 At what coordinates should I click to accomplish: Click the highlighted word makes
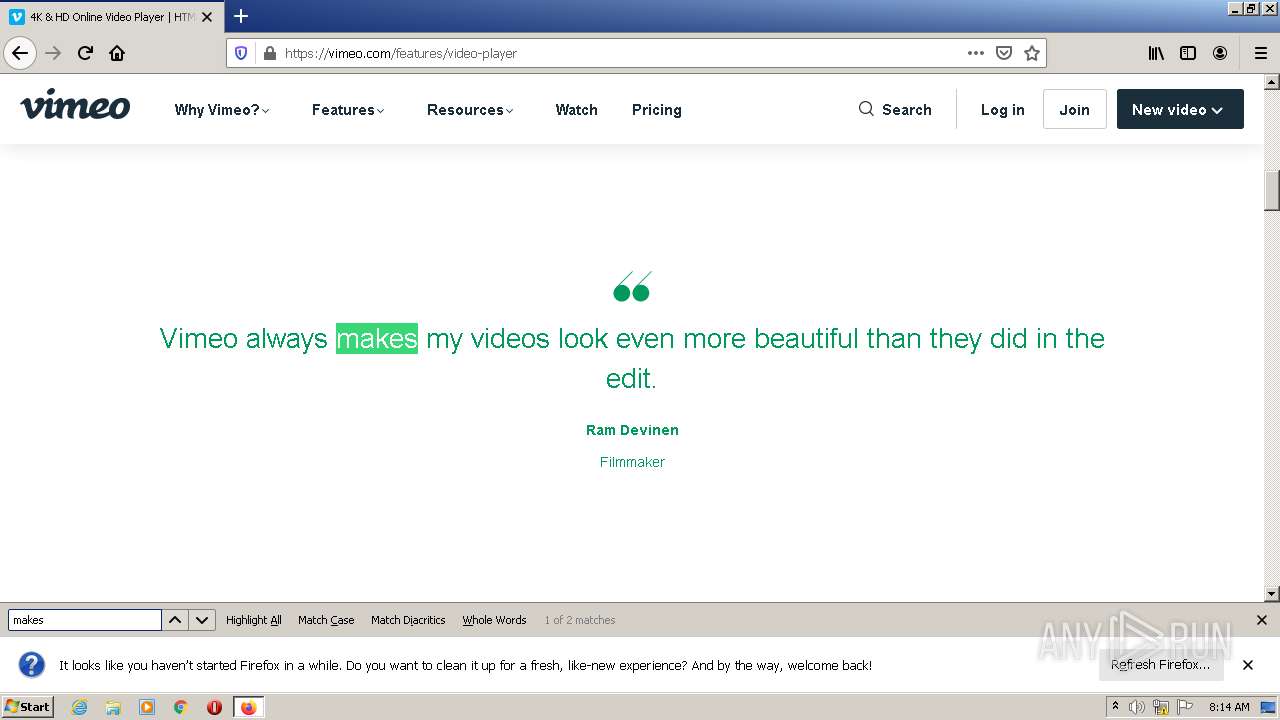click(x=377, y=338)
